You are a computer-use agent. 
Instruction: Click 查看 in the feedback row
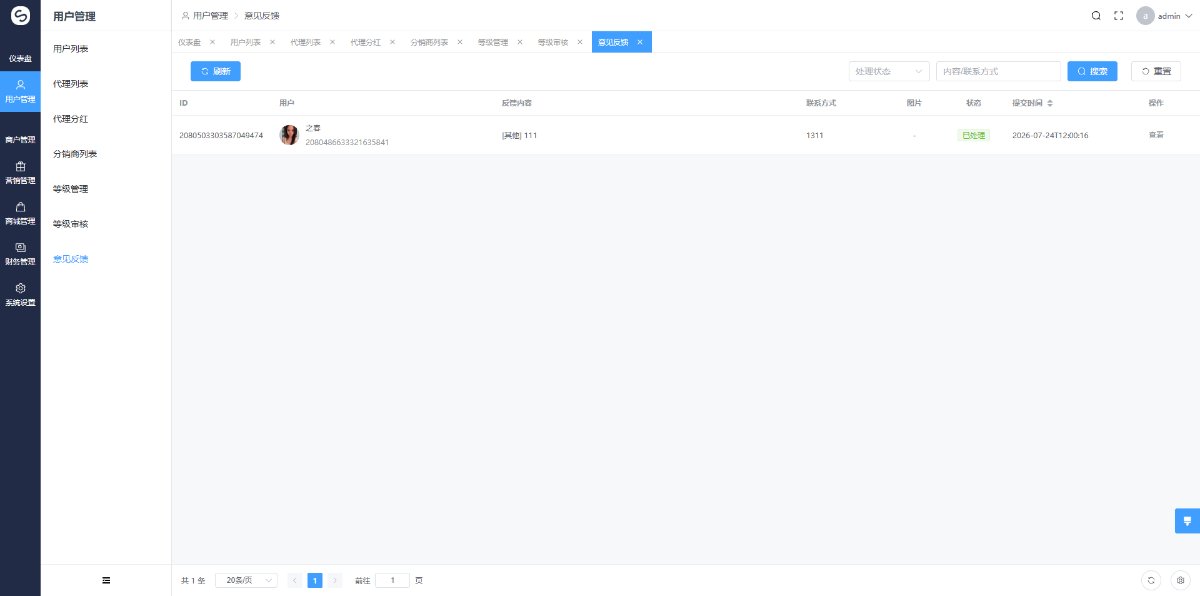(1156, 135)
